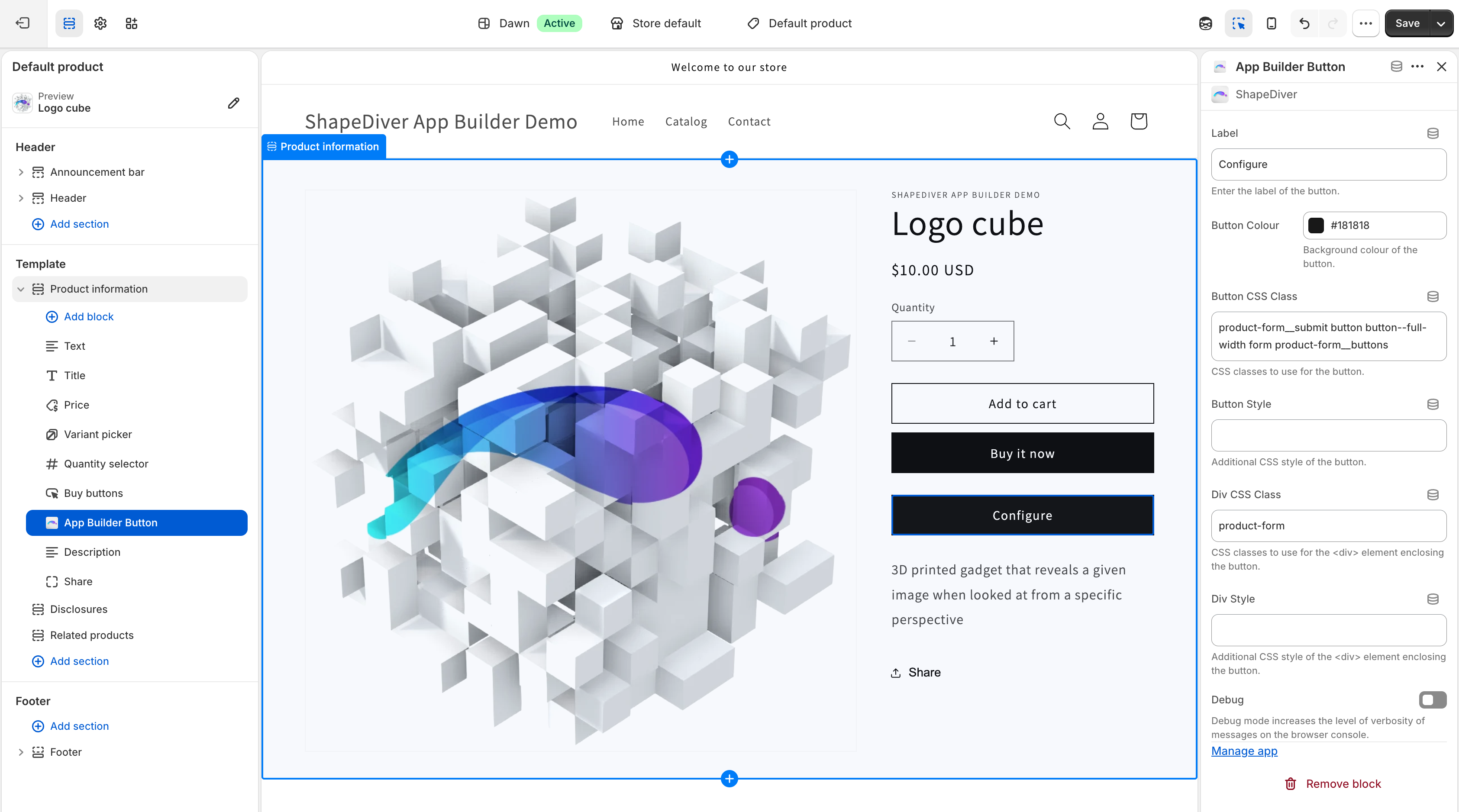
Task: Toggle the Debug switch
Action: point(1433,700)
